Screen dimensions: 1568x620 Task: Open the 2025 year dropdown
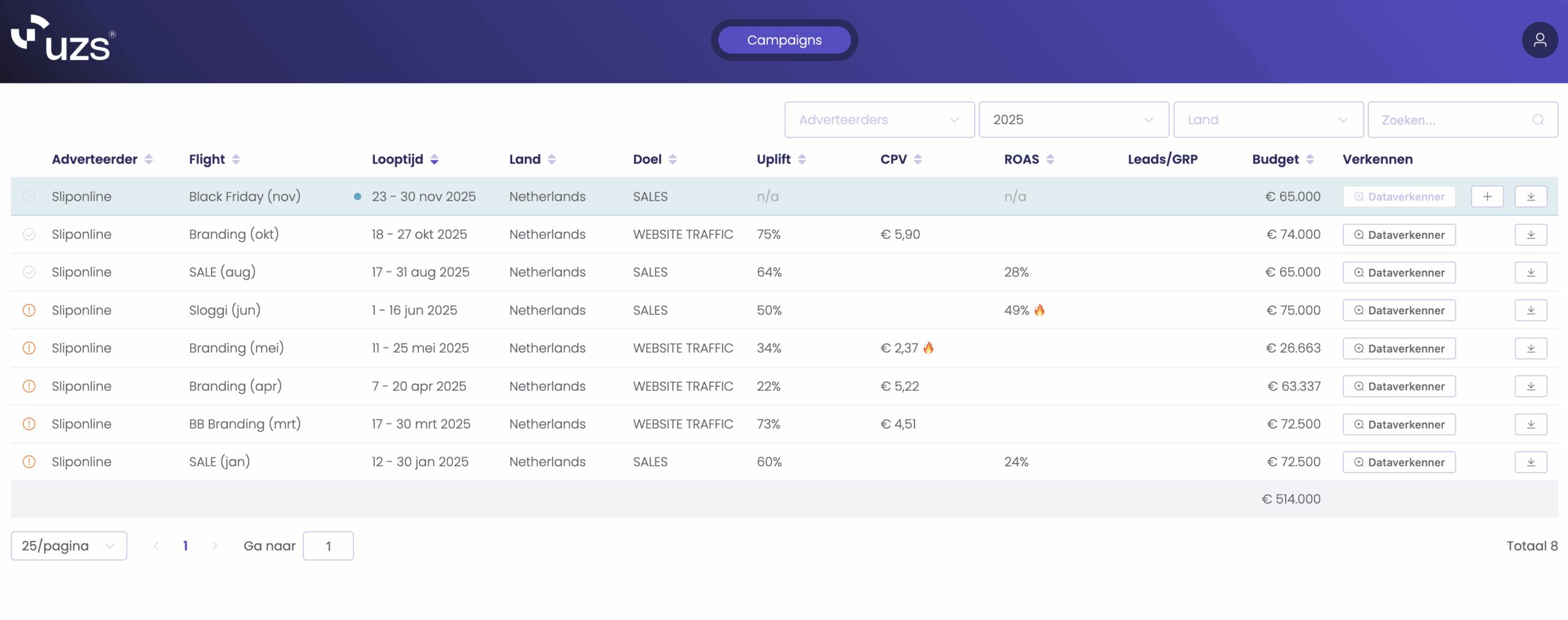tap(1073, 120)
